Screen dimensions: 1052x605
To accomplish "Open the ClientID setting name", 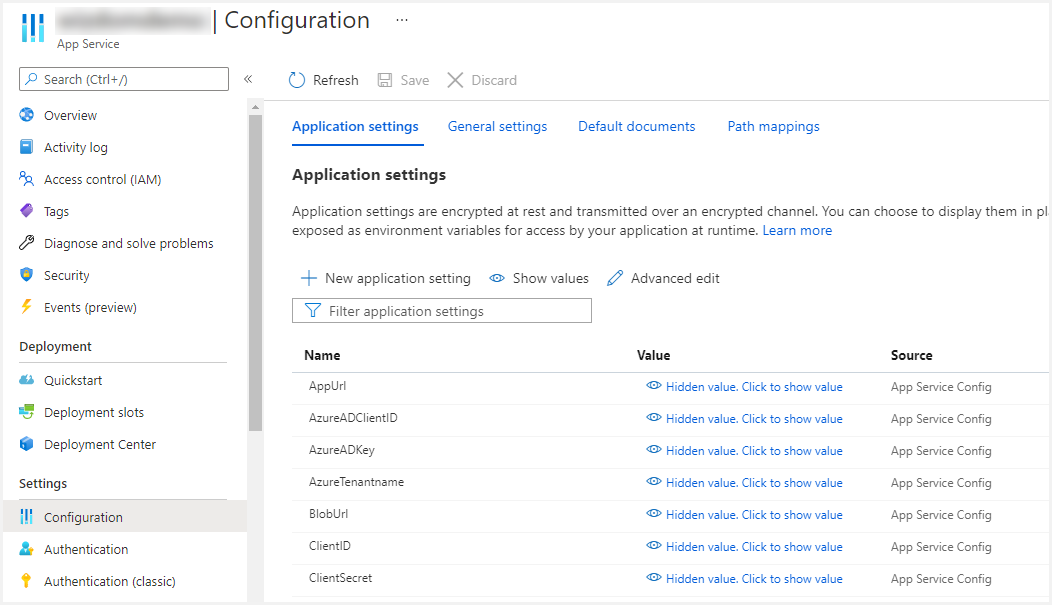I will [x=329, y=546].
